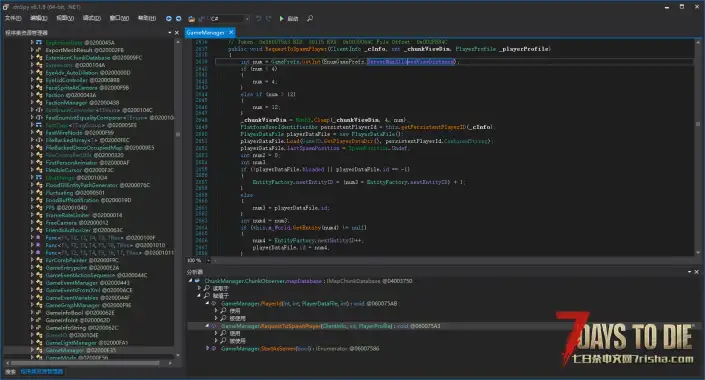
Task: Click the Faction class icon
Action: [x=39, y=95]
